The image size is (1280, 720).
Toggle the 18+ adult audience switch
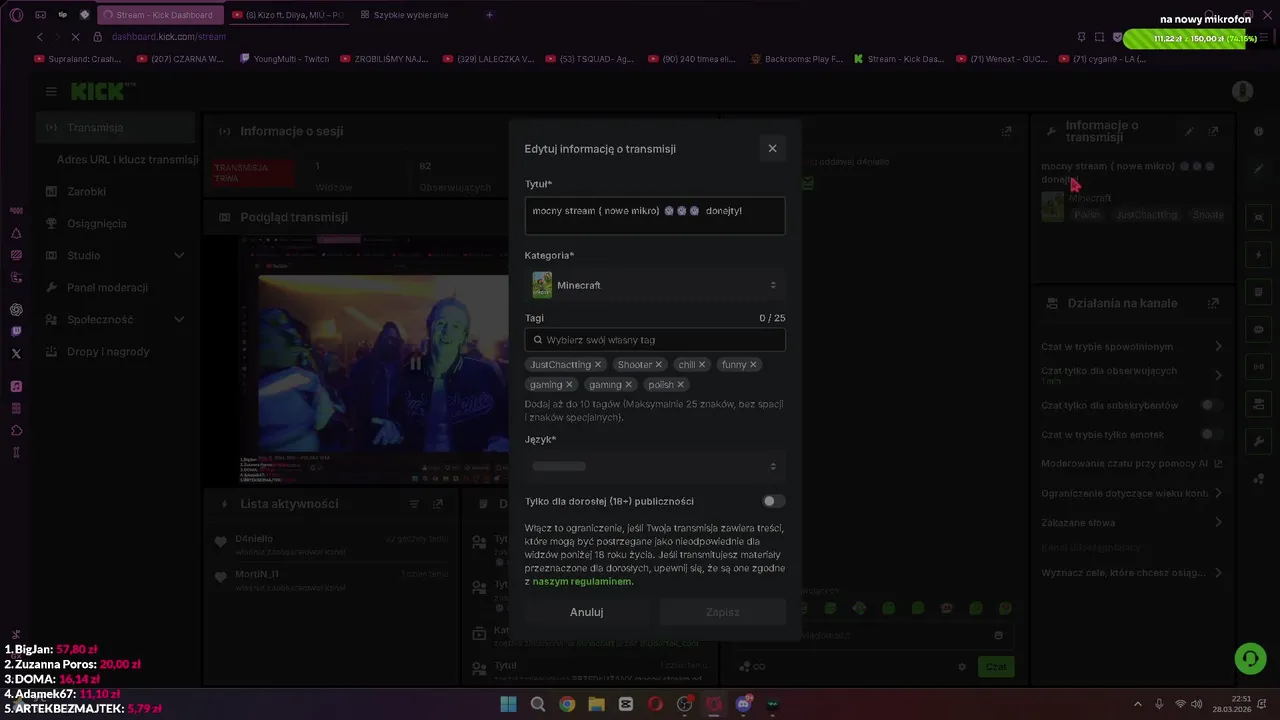click(x=773, y=501)
